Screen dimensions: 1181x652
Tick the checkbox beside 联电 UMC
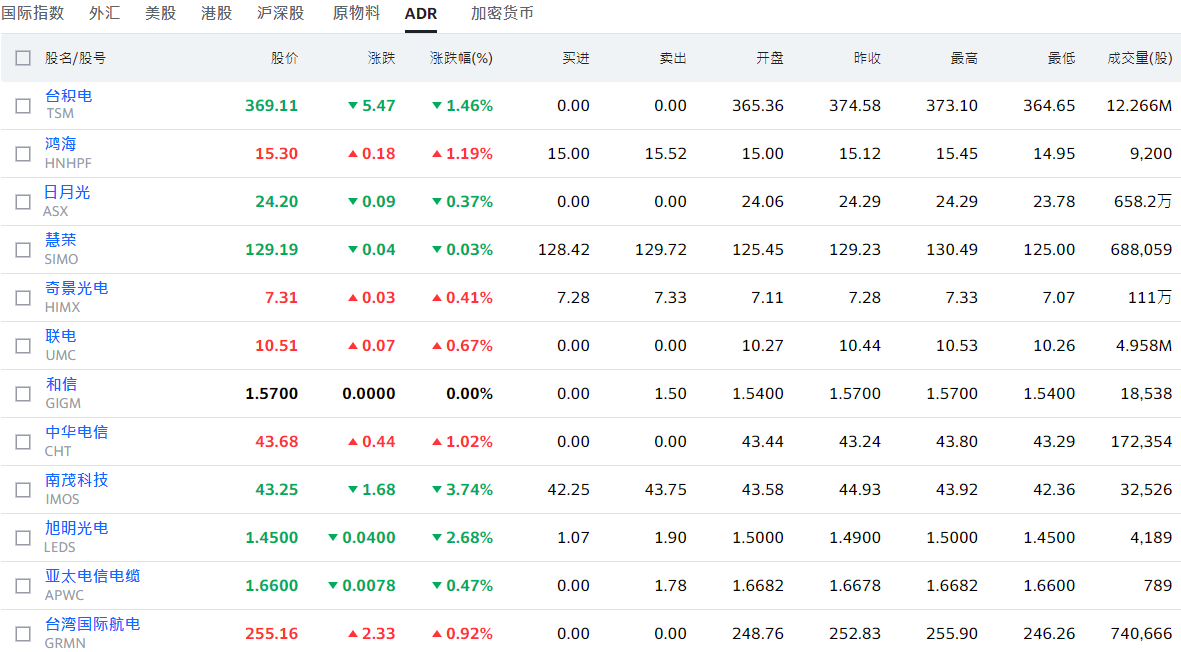tap(23, 346)
